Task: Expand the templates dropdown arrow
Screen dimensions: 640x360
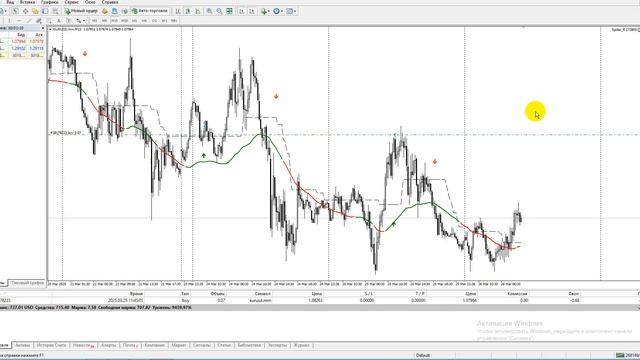Action: (295, 11)
